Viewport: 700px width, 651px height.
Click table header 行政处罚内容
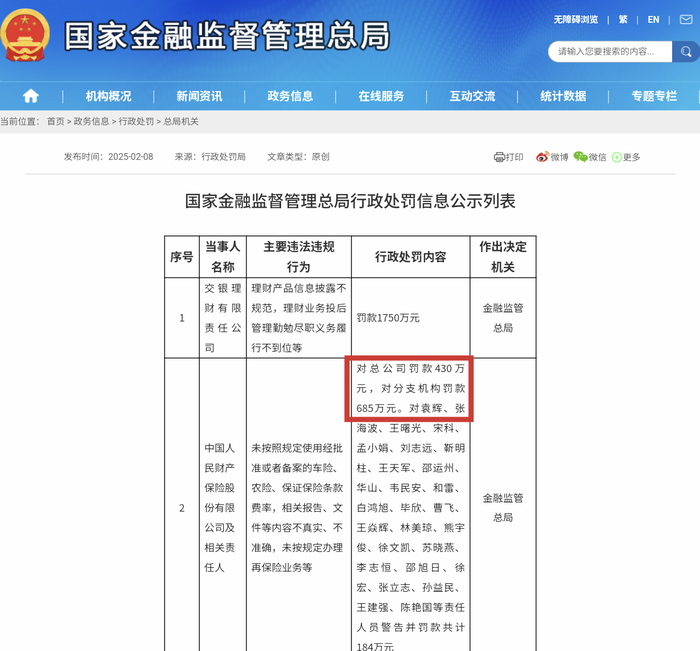tap(410, 257)
